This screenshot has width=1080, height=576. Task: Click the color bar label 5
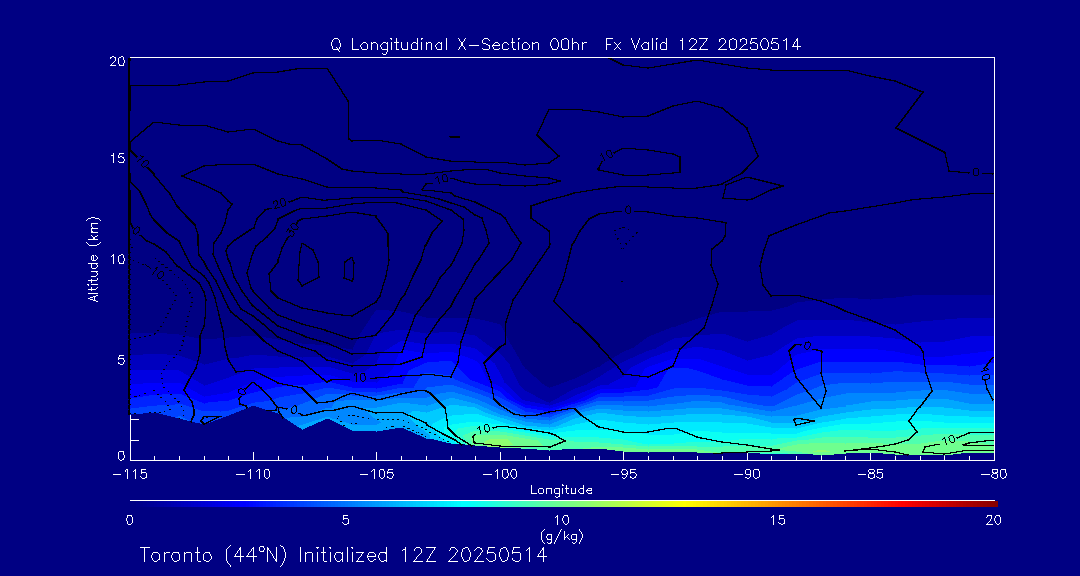click(345, 520)
